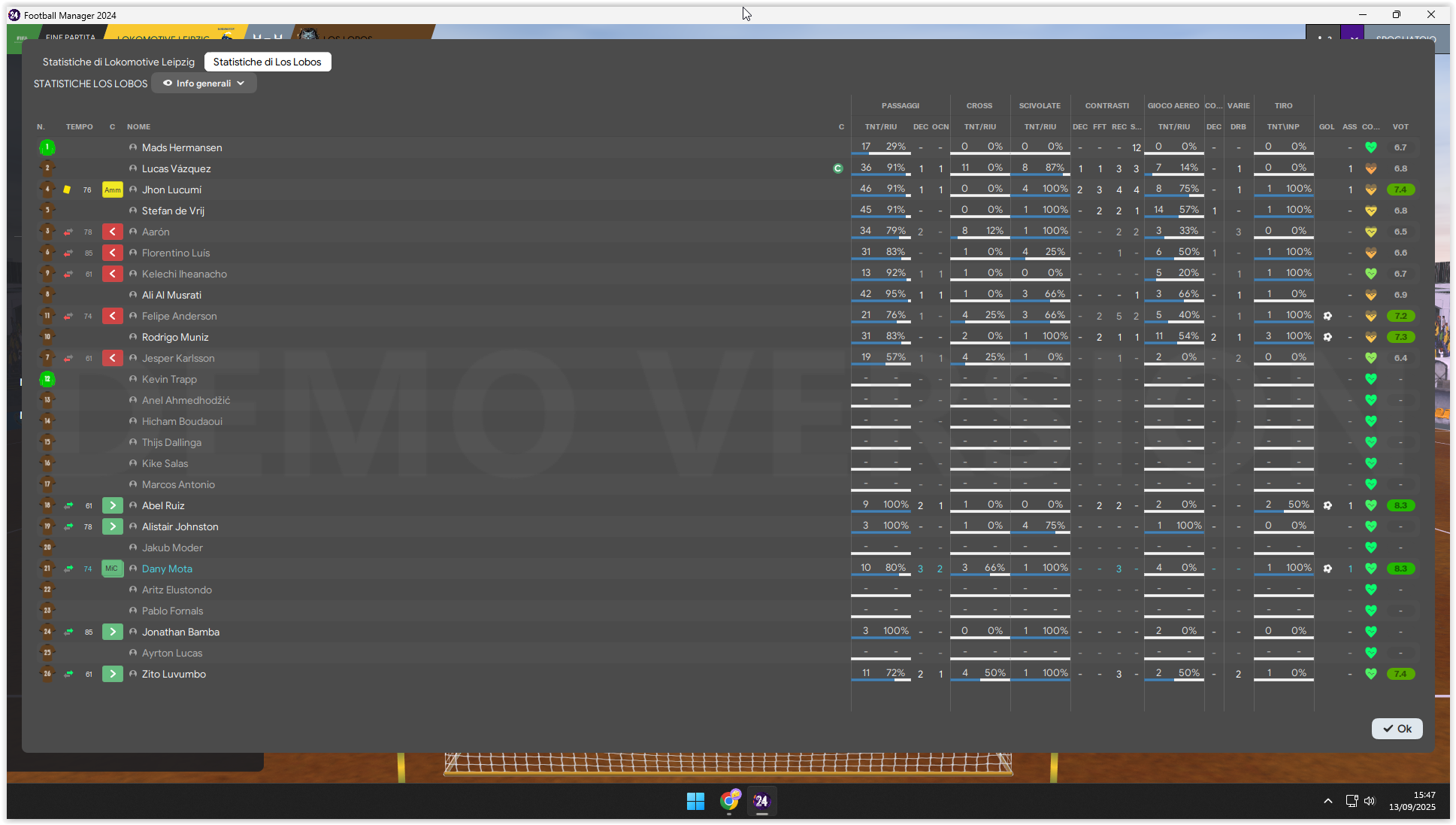1456x825 pixels.
Task: Confirm with the Ok button
Action: click(x=1397, y=729)
